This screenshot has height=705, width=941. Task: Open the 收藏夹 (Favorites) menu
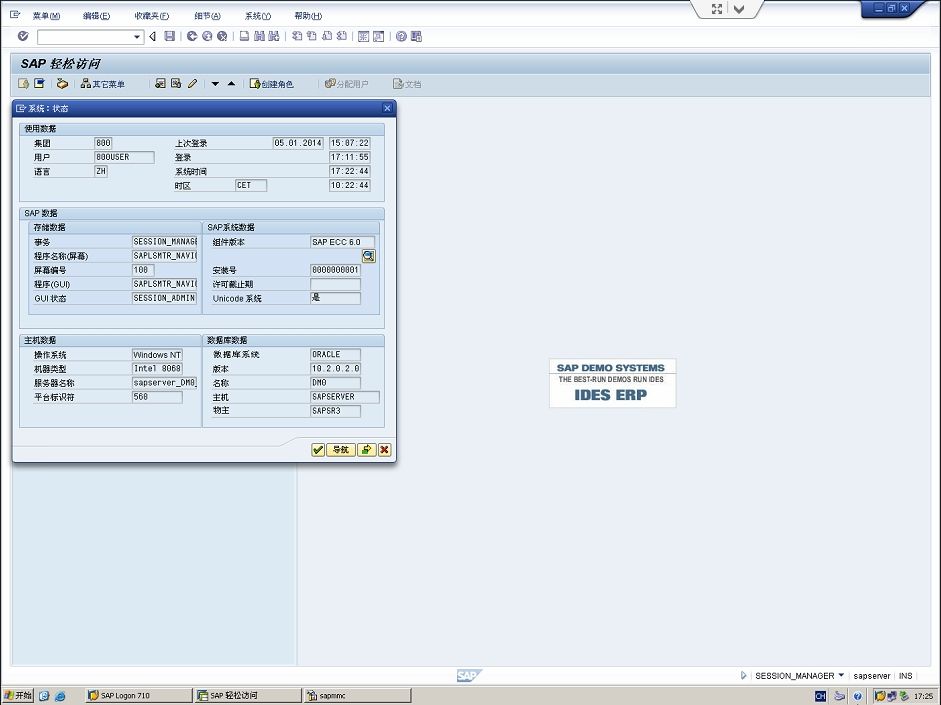pyautogui.click(x=151, y=16)
